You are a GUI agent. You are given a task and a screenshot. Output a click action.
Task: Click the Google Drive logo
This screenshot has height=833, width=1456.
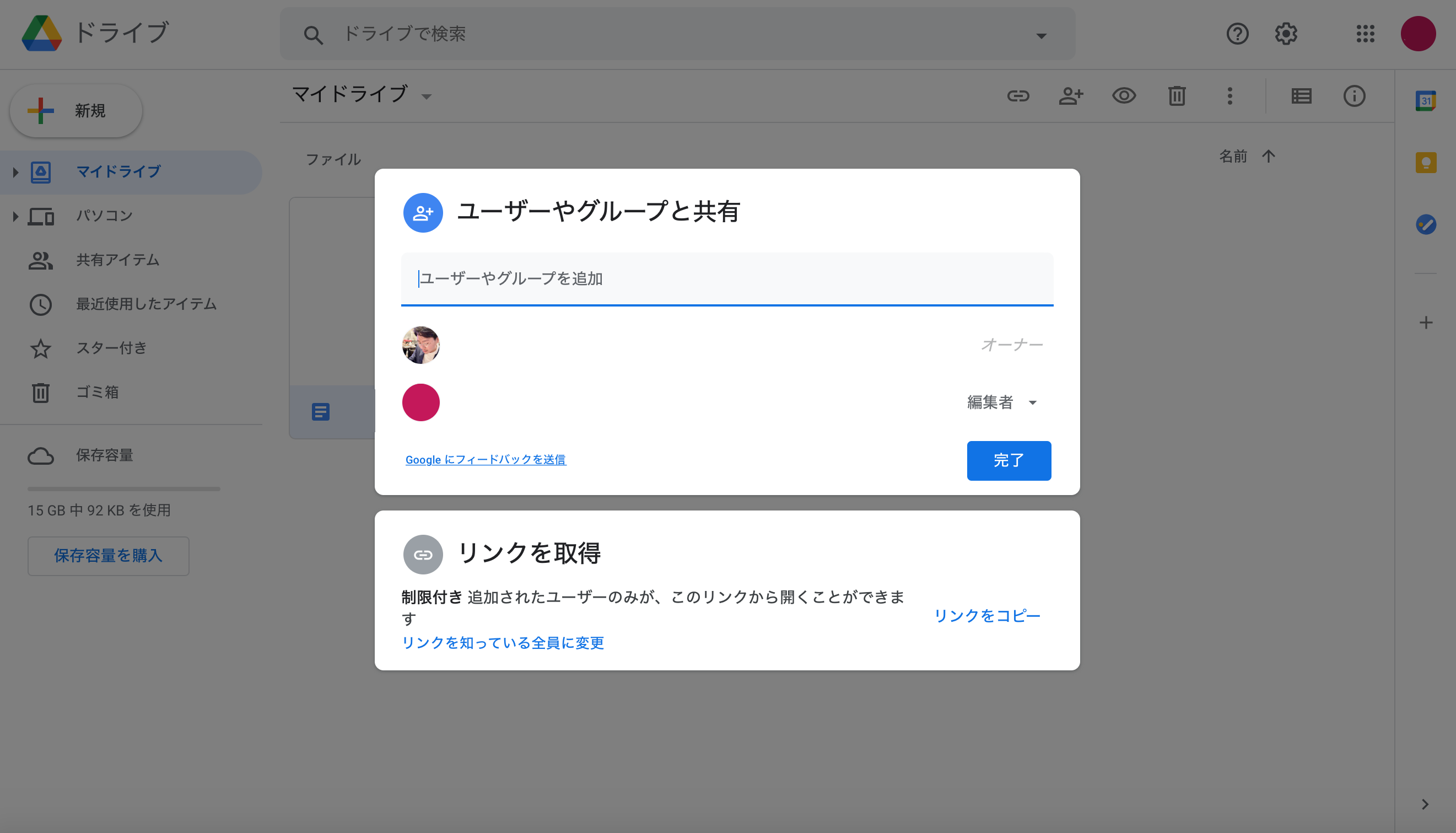[42, 33]
